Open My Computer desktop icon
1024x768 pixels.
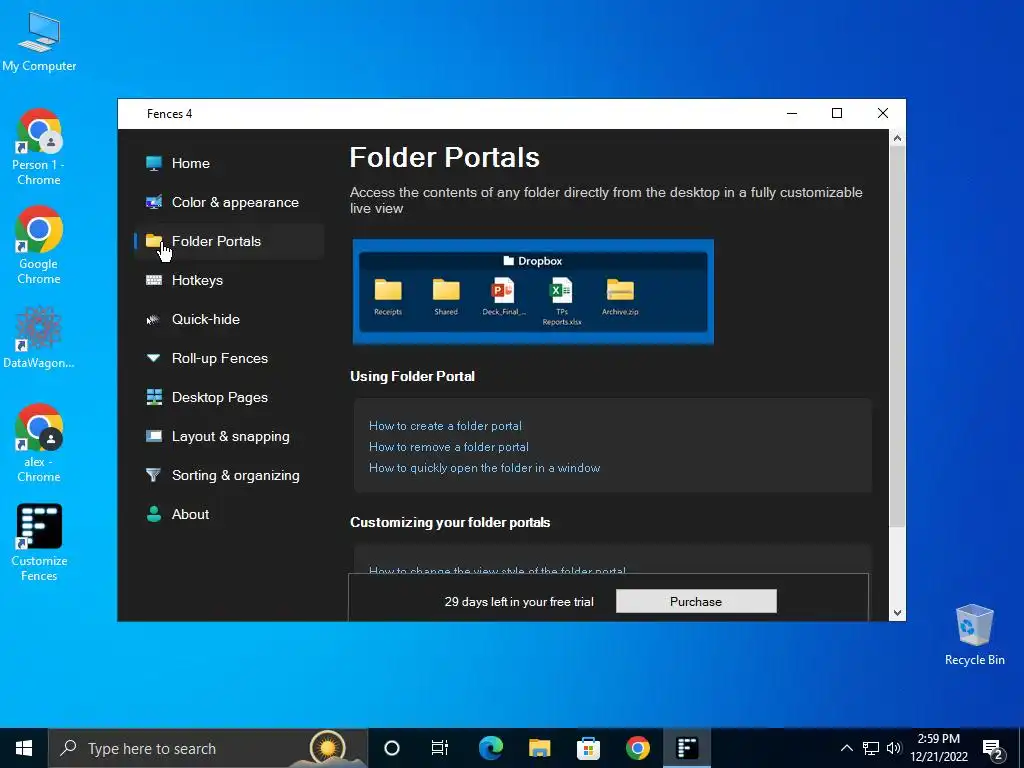tap(39, 42)
